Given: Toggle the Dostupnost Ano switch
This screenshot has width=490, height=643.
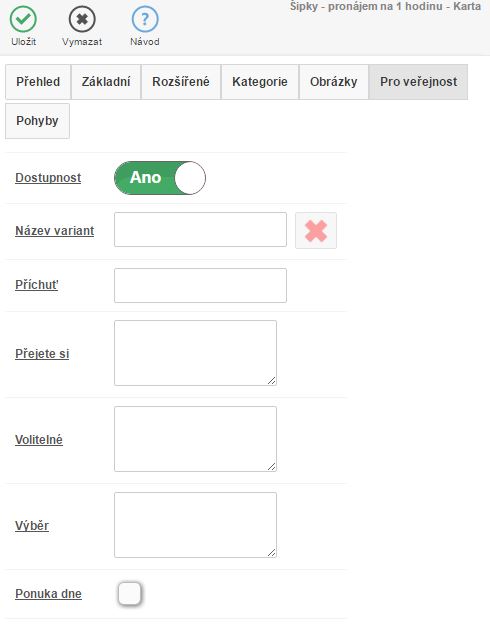Looking at the screenshot, I should point(160,178).
